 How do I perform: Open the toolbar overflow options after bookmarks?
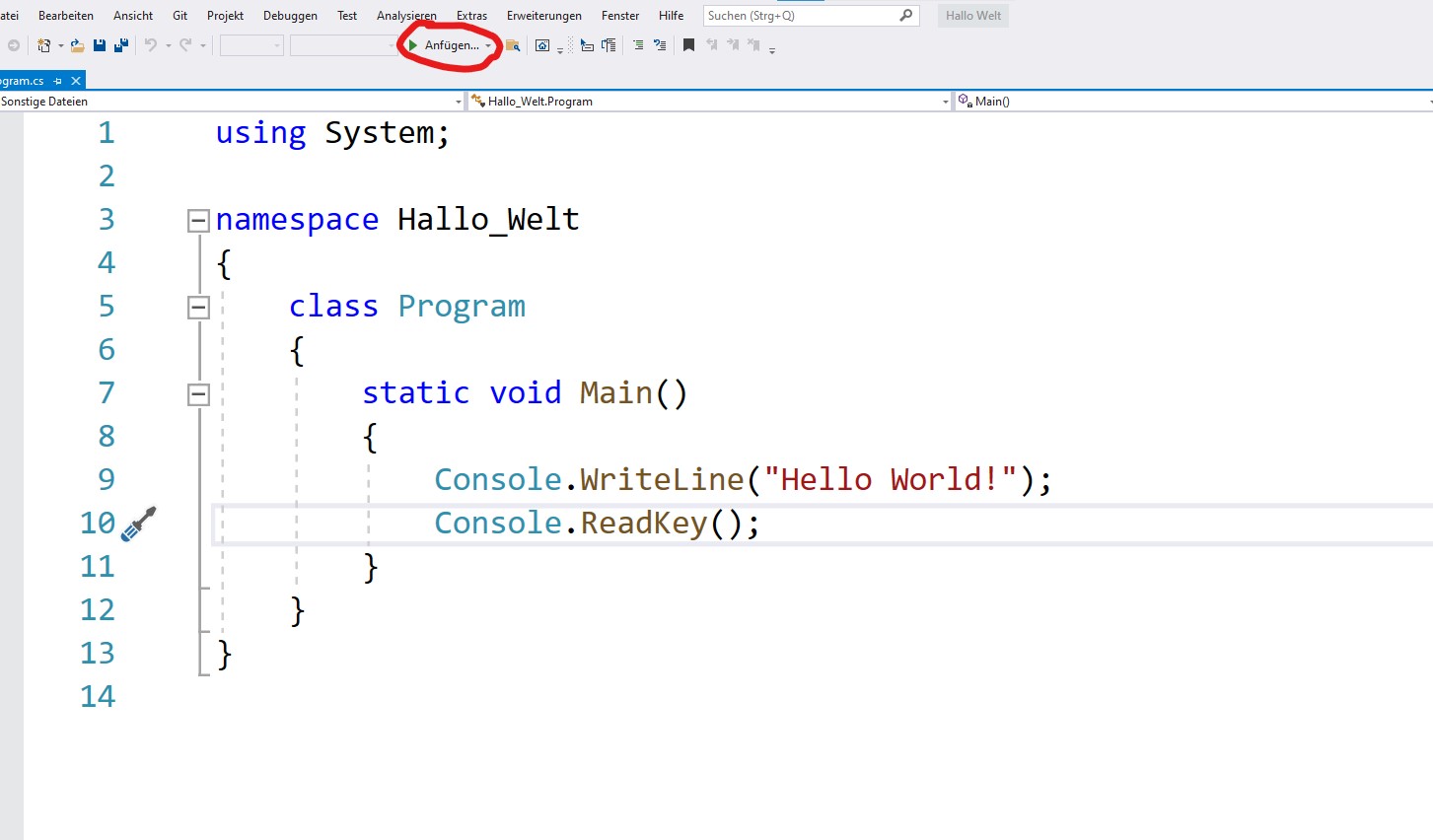(x=772, y=49)
